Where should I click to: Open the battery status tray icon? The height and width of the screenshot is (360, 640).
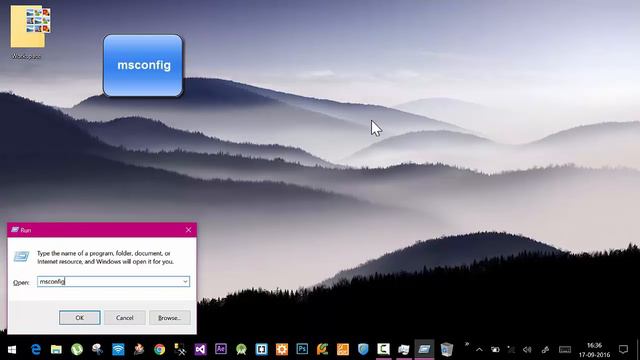(495, 350)
